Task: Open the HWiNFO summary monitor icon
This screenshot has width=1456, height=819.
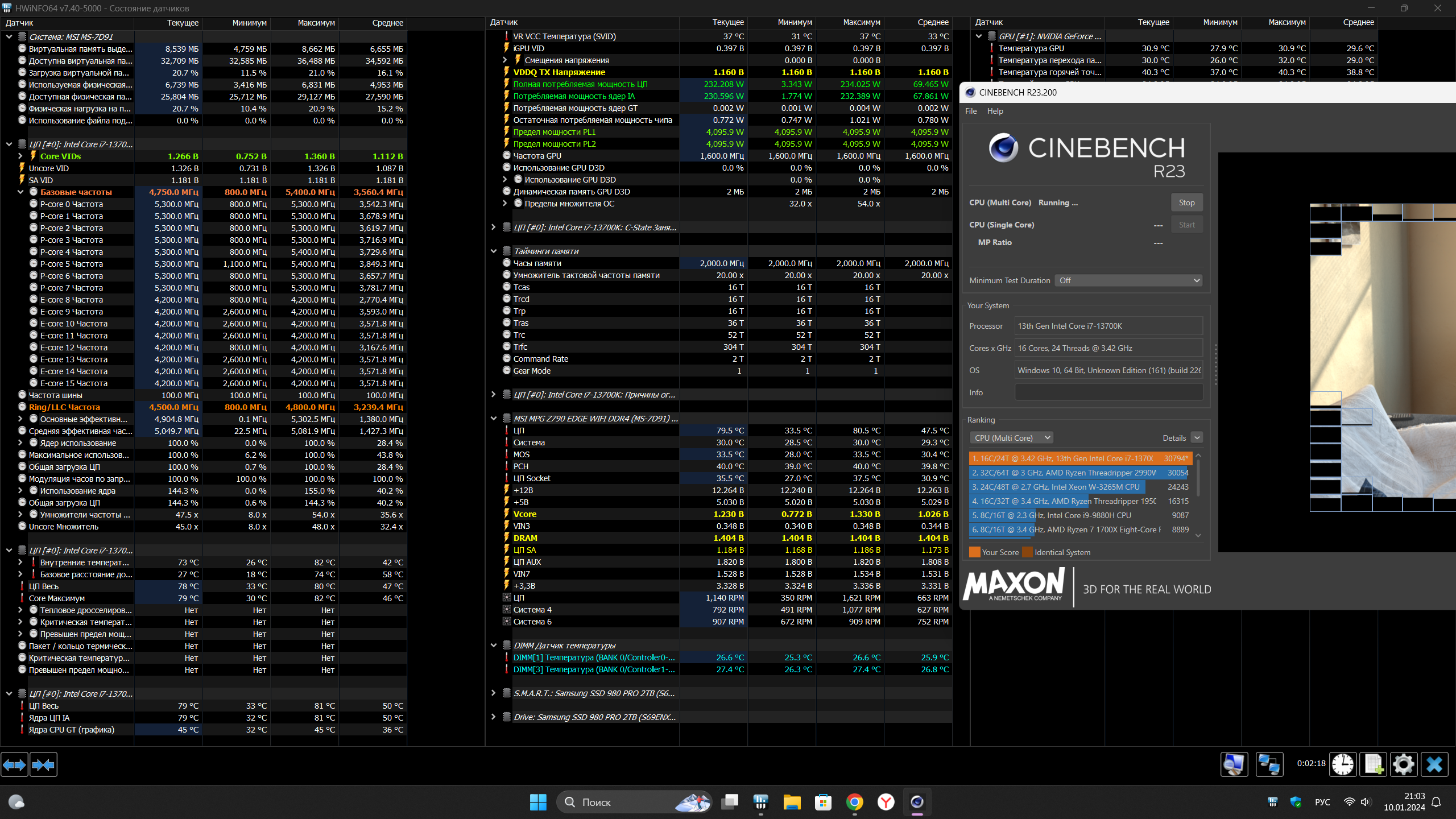Action: tap(1234, 764)
